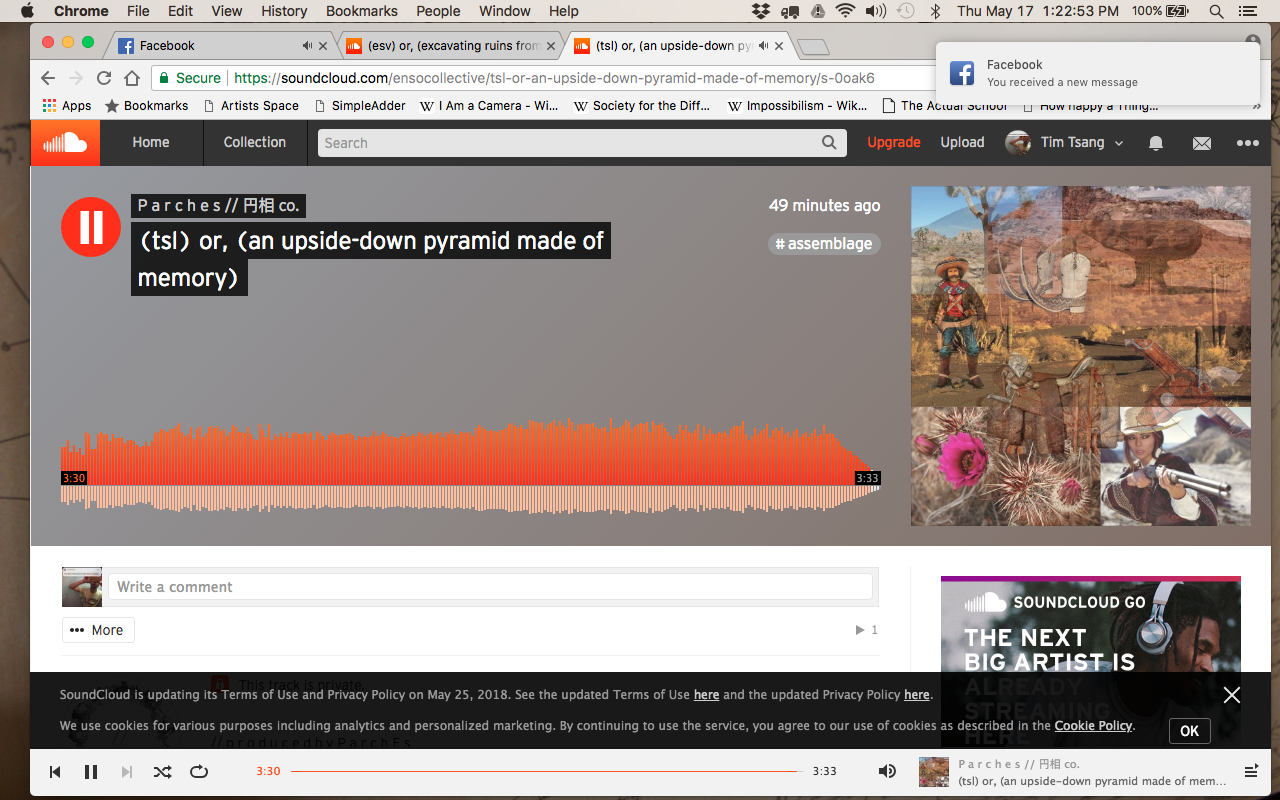Open Bluetooth menu bar icon
Image resolution: width=1280 pixels, height=800 pixels.
click(936, 11)
